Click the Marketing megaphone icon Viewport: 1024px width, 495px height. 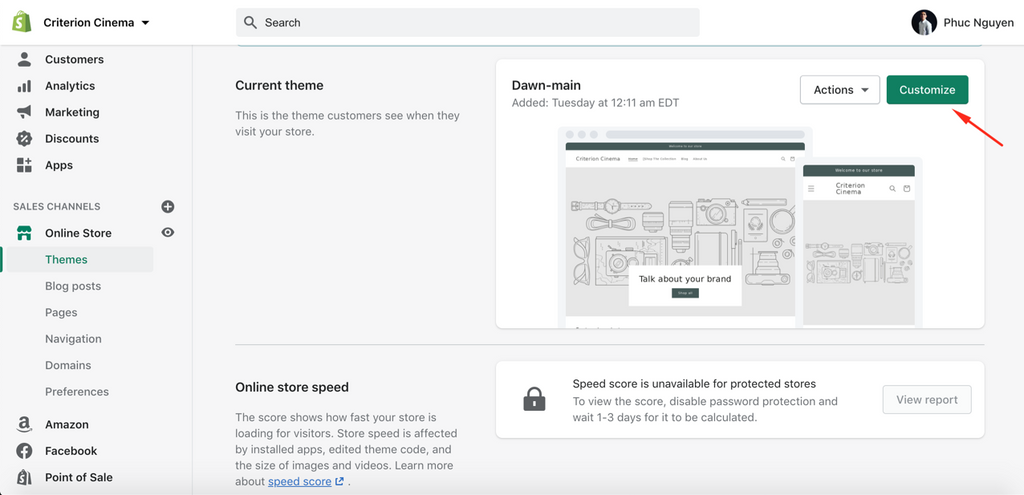24,112
